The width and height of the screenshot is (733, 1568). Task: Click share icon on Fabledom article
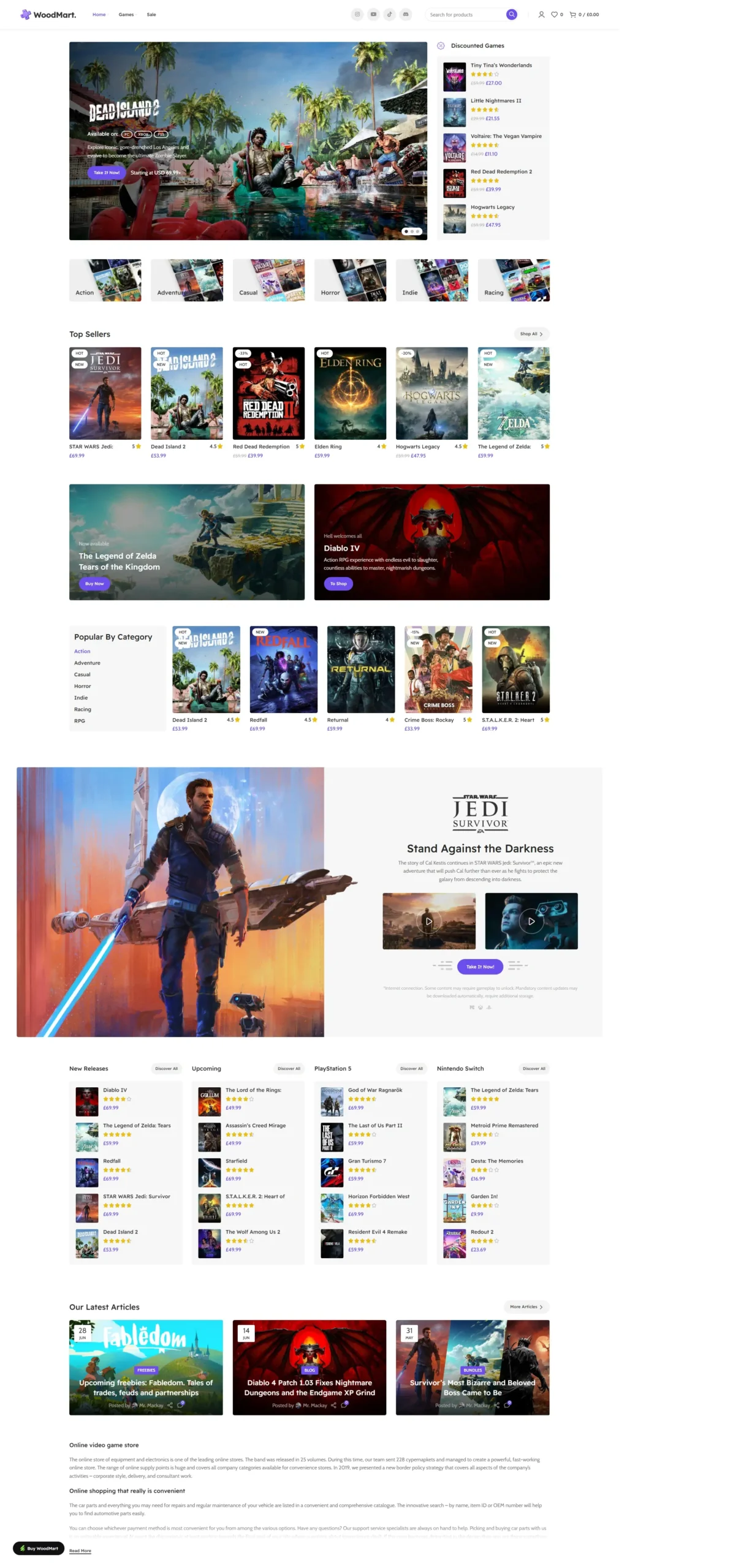(x=171, y=1405)
